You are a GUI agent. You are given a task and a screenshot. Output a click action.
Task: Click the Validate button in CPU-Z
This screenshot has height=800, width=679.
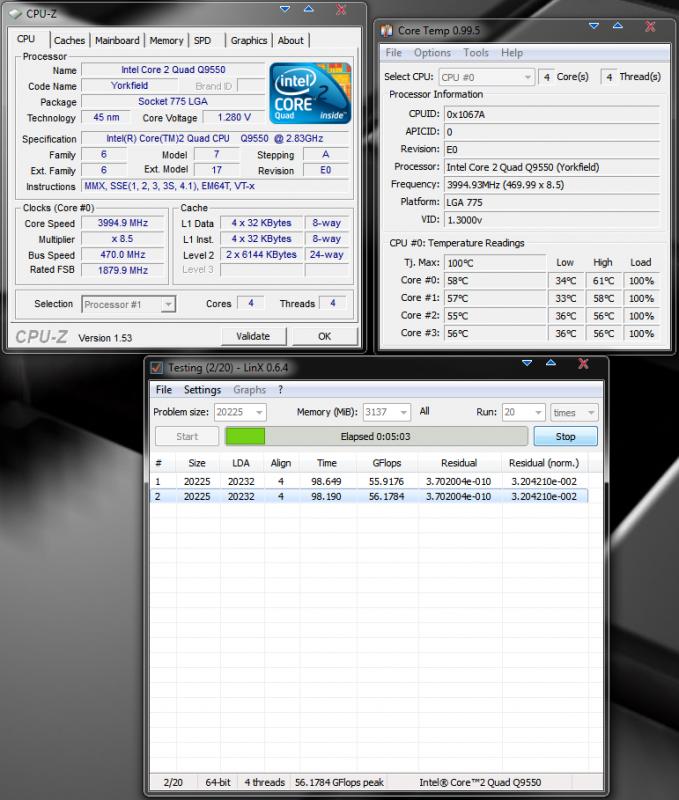coord(253,336)
